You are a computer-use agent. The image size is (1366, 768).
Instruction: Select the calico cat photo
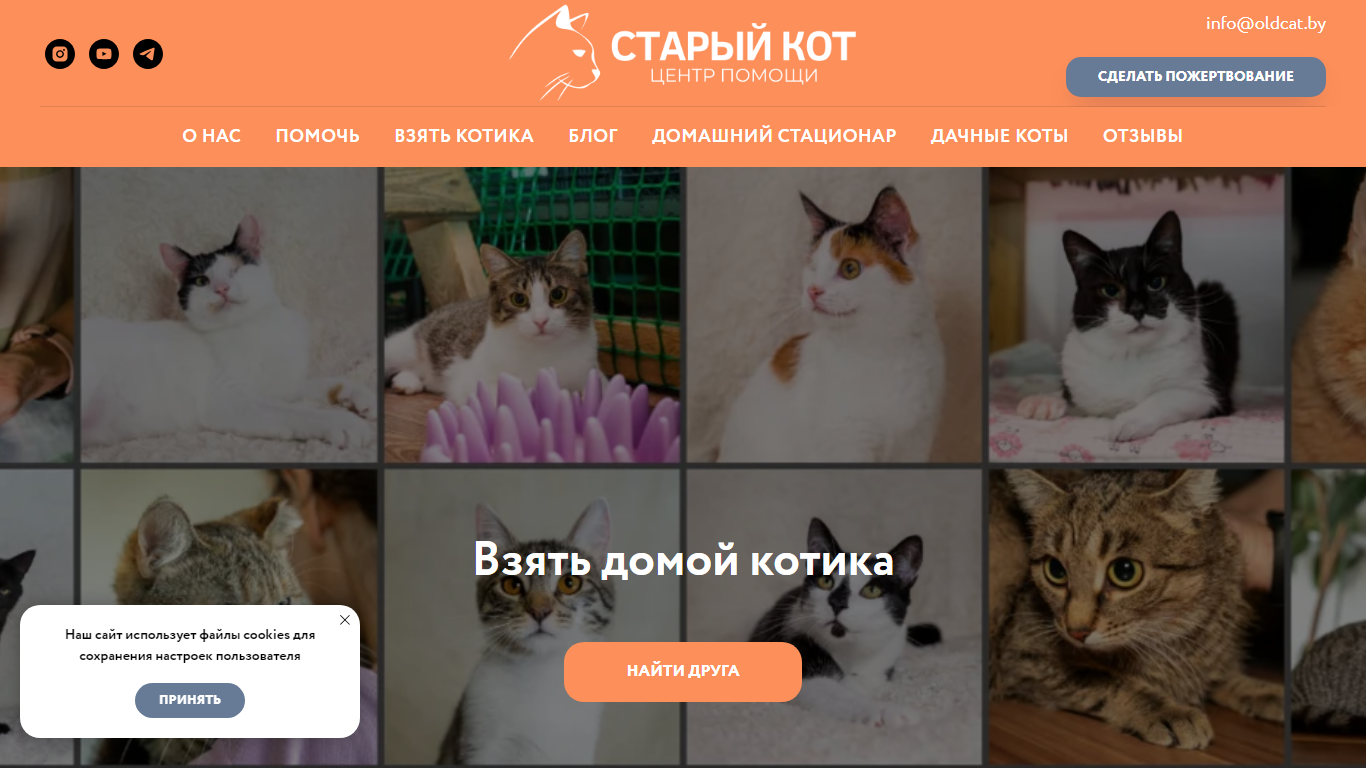(834, 314)
